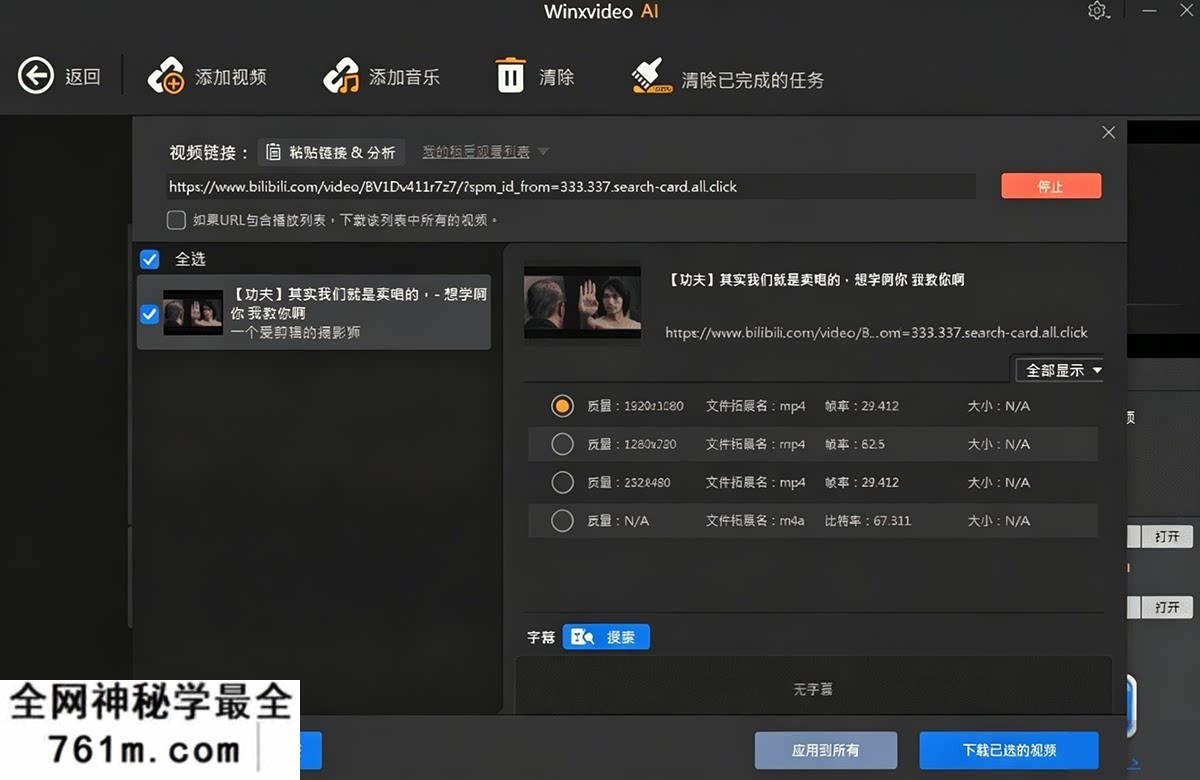Click the orange 停止 button
Viewport: 1200px width, 780px height.
[x=1051, y=186]
